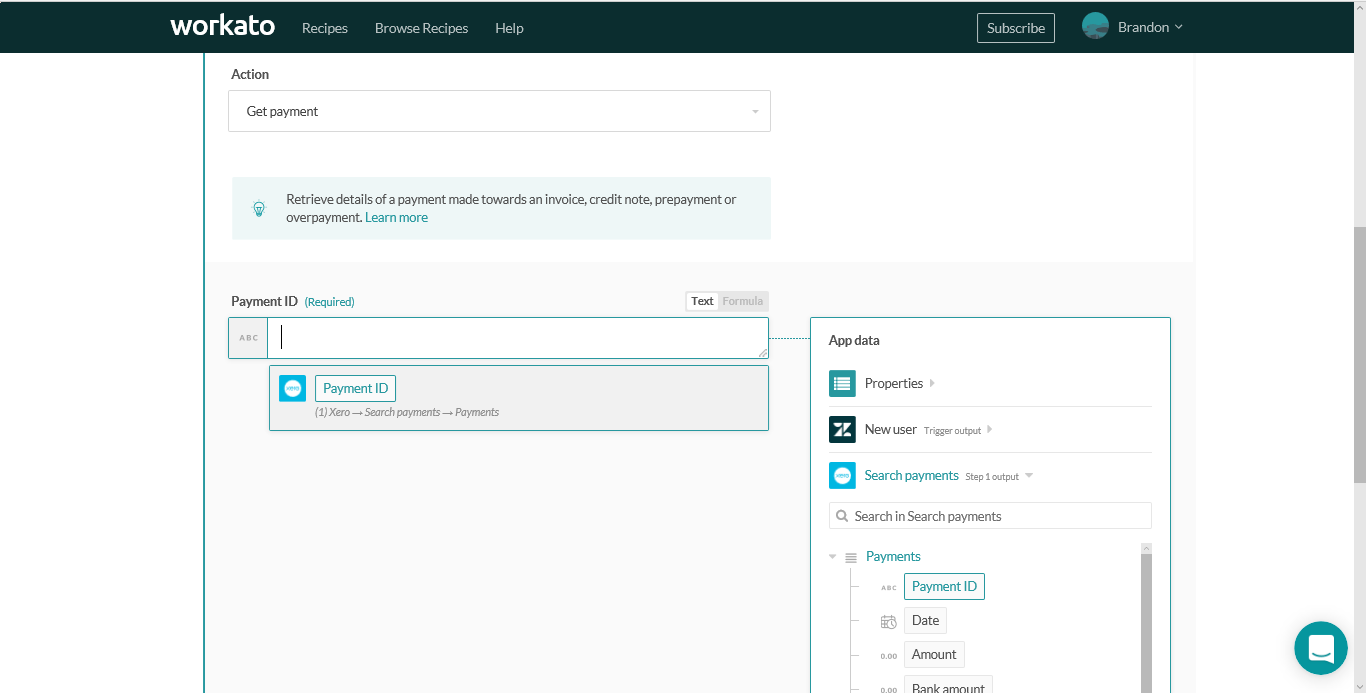Open the chat support bubble
This screenshot has height=695, width=1368.
click(x=1320, y=647)
